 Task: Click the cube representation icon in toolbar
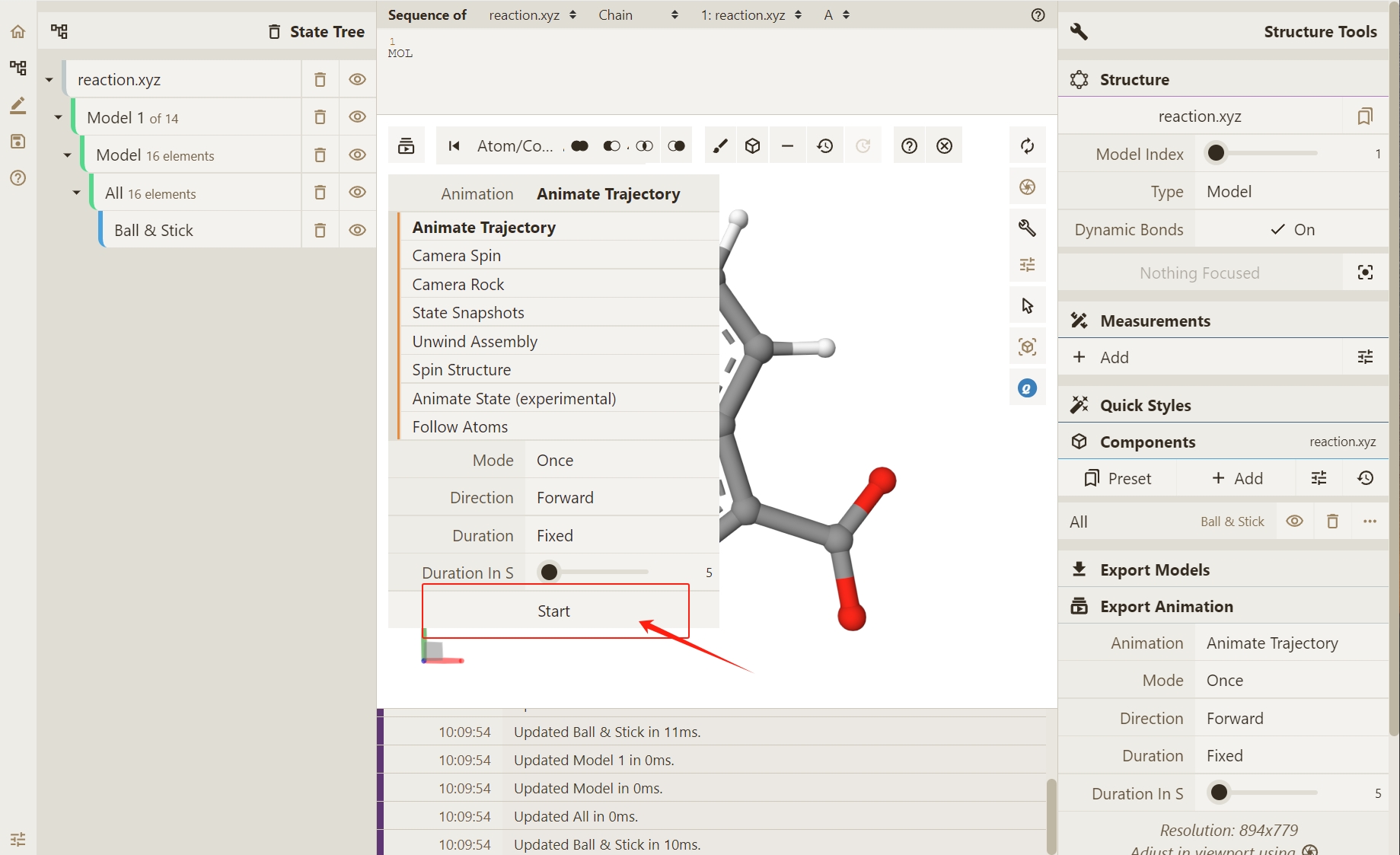pos(753,145)
